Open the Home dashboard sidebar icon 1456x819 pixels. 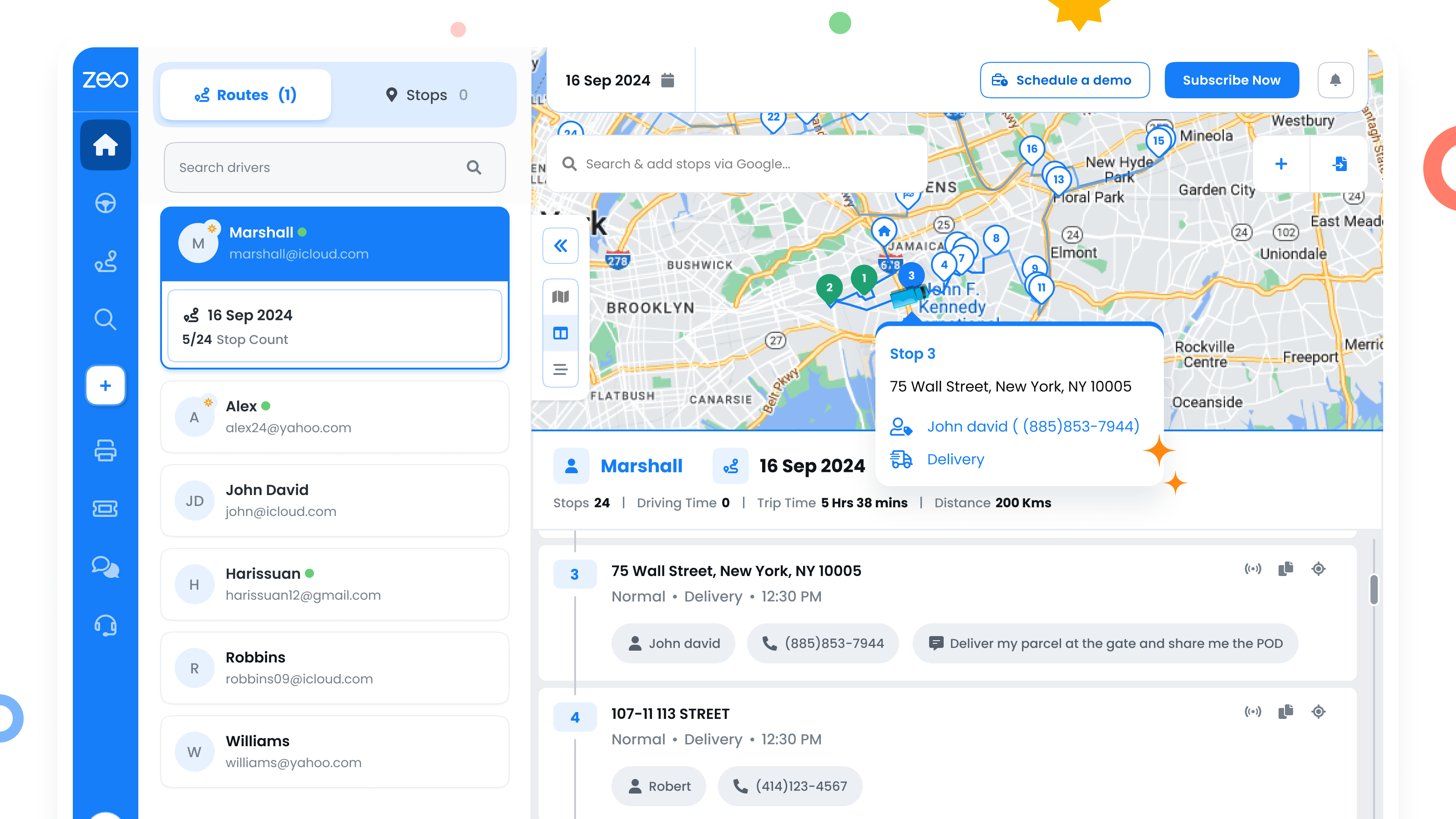tap(105, 145)
